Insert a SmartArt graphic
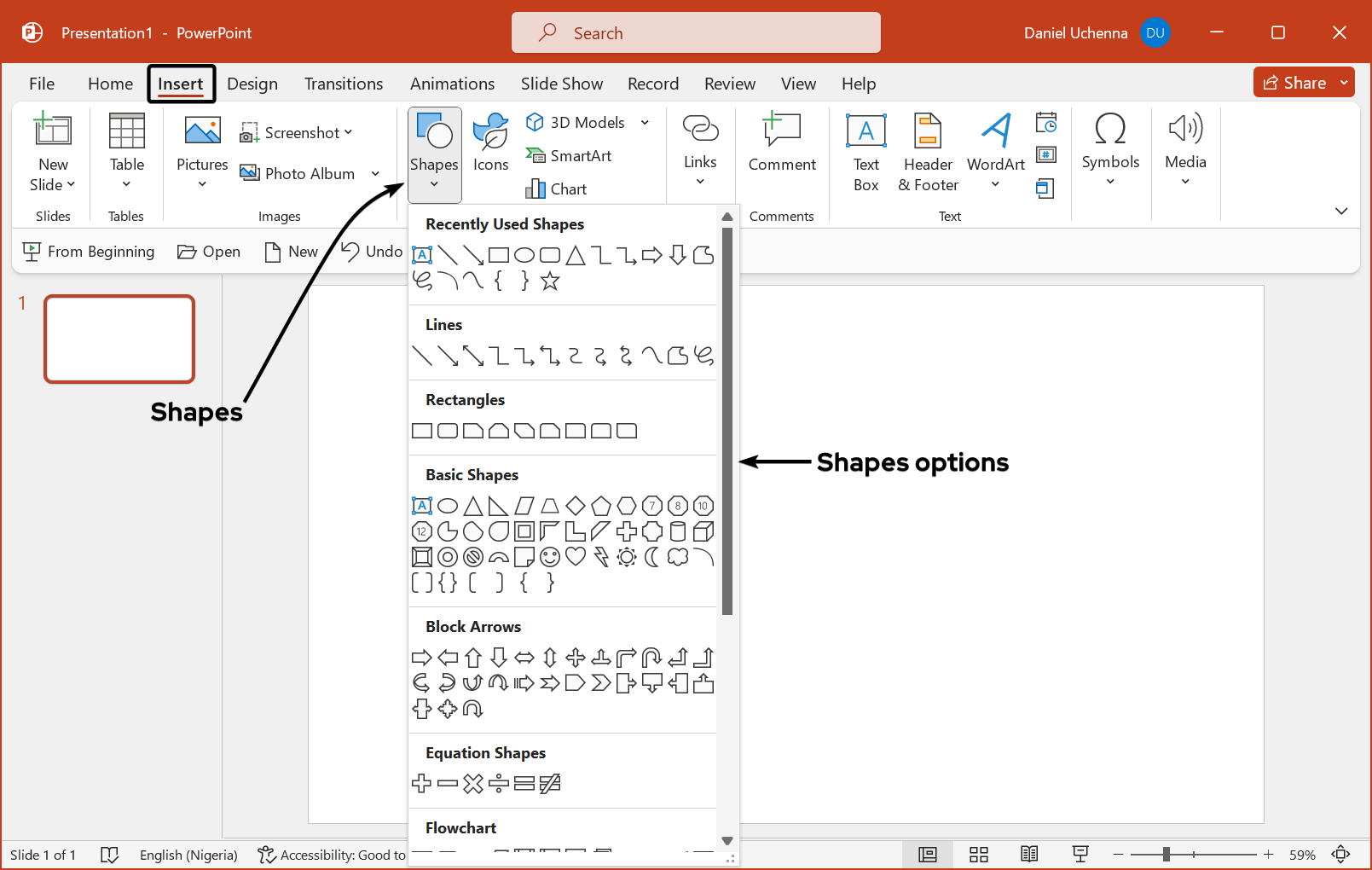This screenshot has width=1372, height=870. (570, 155)
